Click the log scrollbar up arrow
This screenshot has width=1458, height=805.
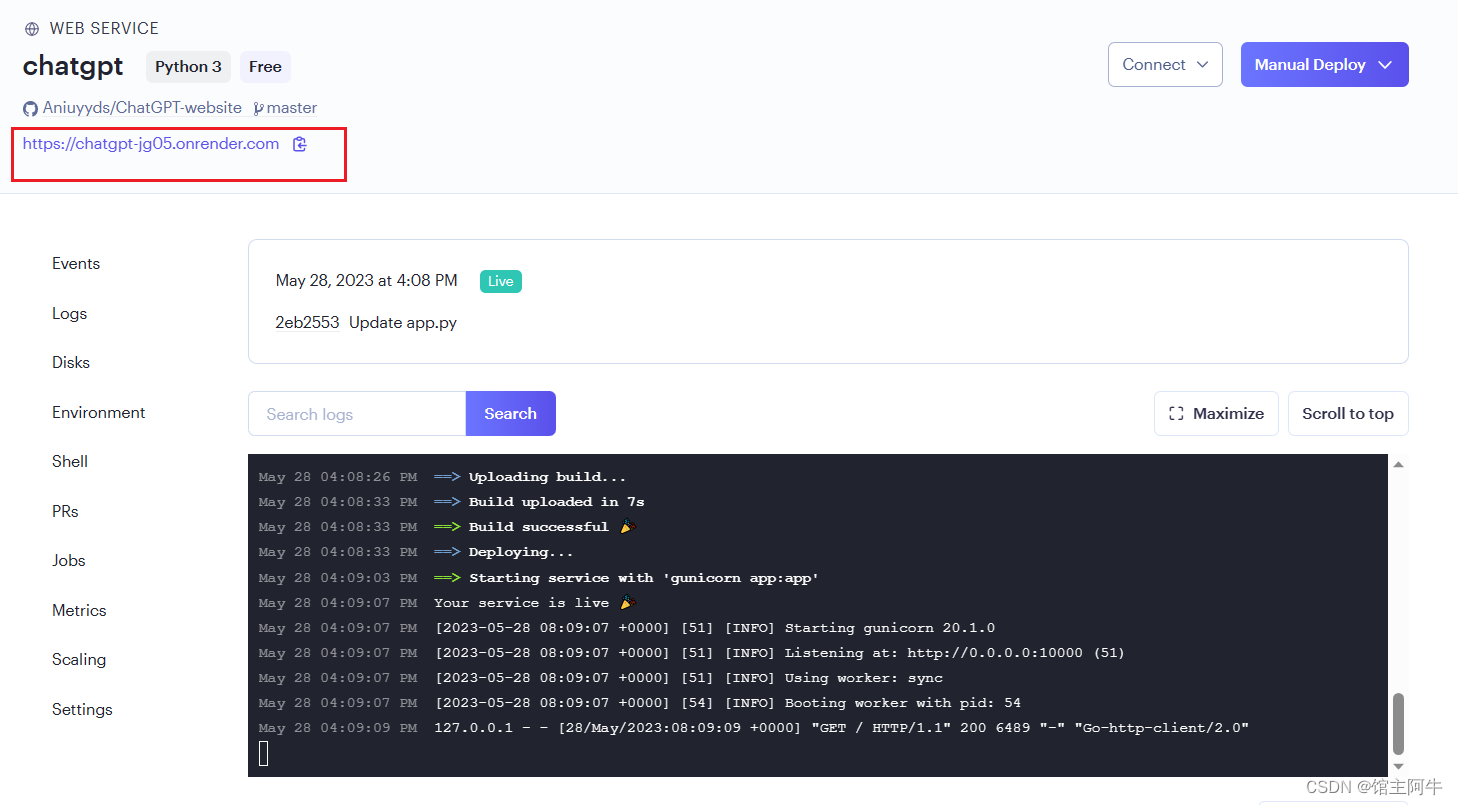(x=1398, y=465)
